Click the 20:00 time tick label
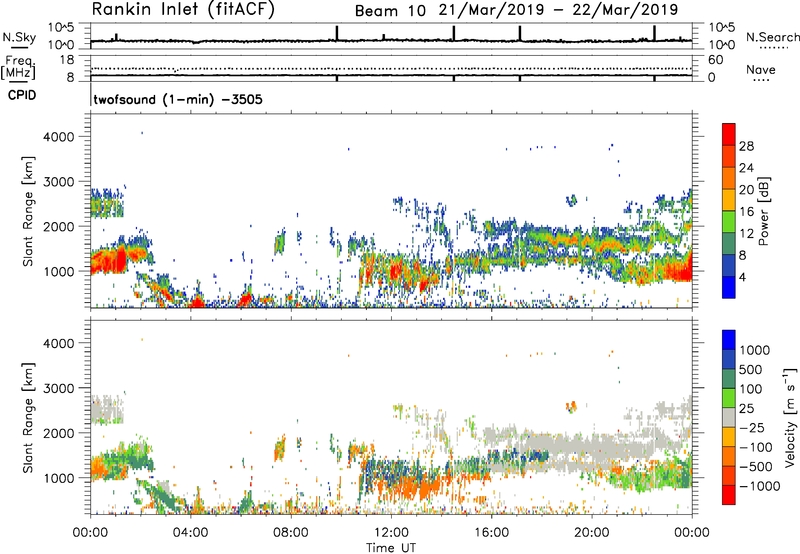Screen dimensions: 800x554 tap(591, 533)
